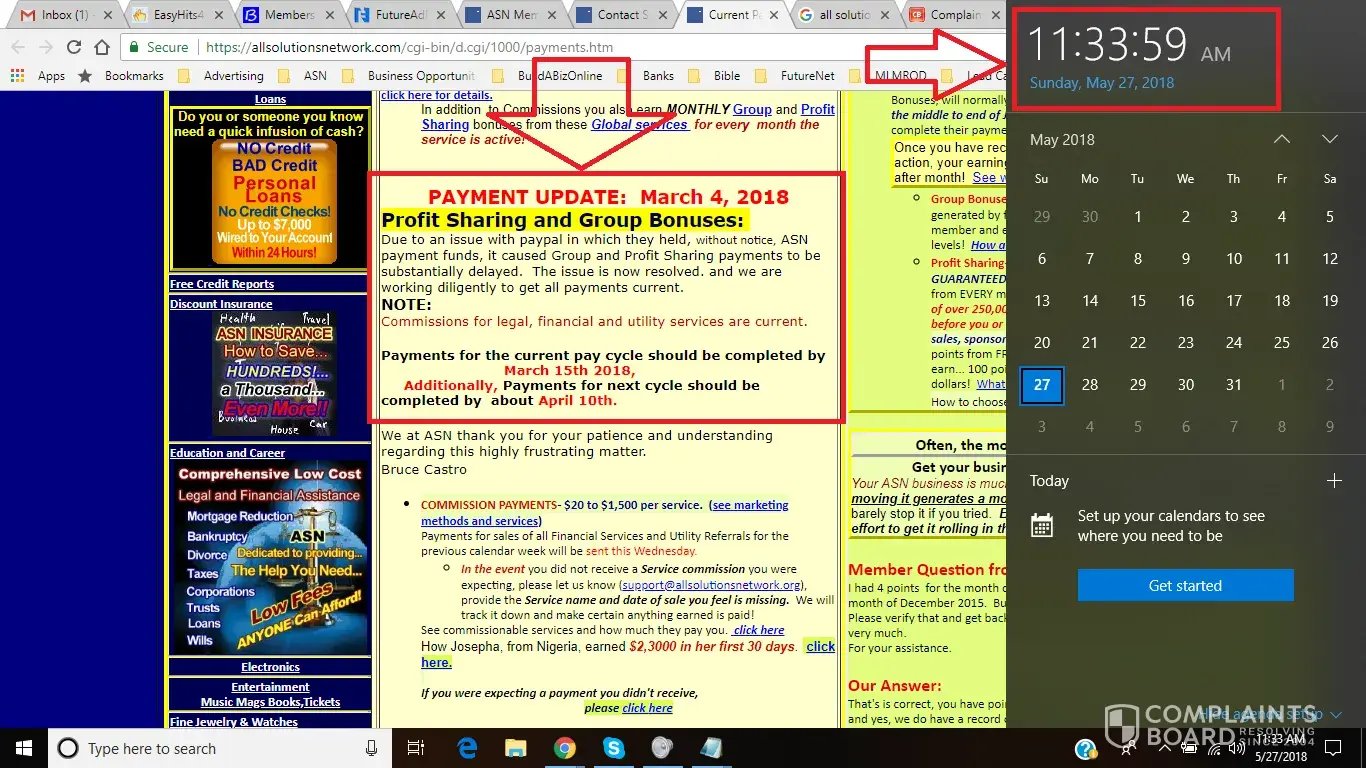
Task: Open the Free Credit Reports link
Action: click(x=222, y=284)
